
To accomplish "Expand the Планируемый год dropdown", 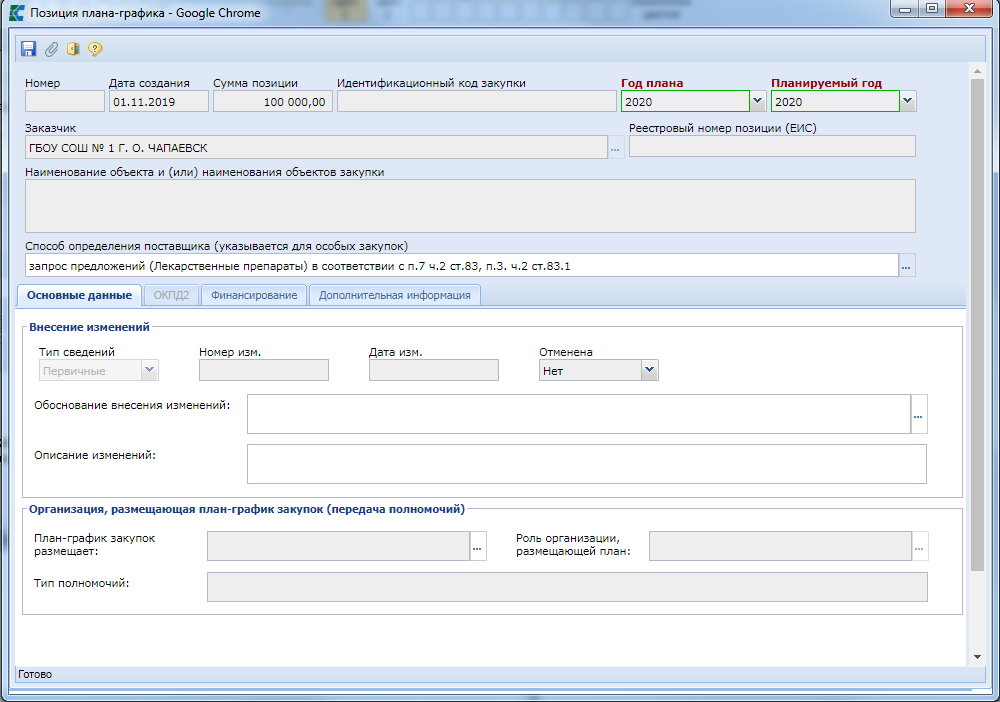I will pos(907,101).
